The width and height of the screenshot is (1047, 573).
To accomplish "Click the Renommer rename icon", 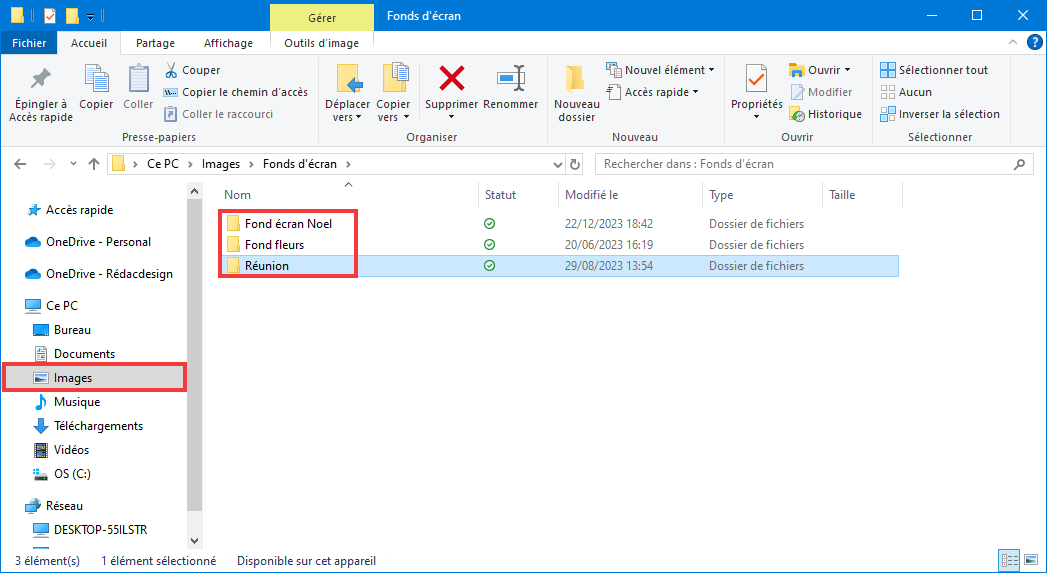I will 511,79.
